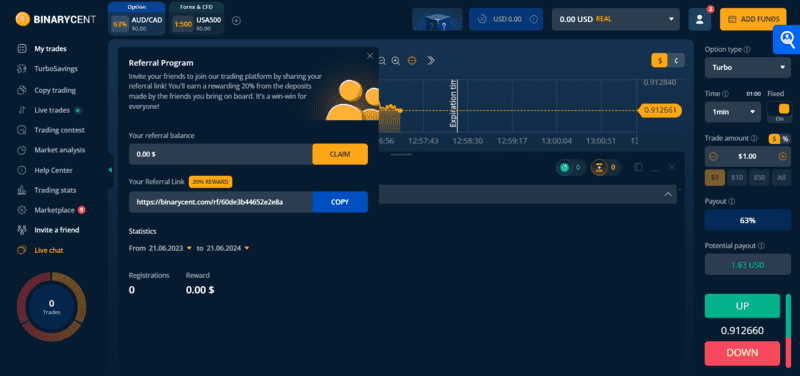Viewport: 800px width, 376px height.
Task: Click the 20% REWARD badge
Action: click(x=211, y=182)
